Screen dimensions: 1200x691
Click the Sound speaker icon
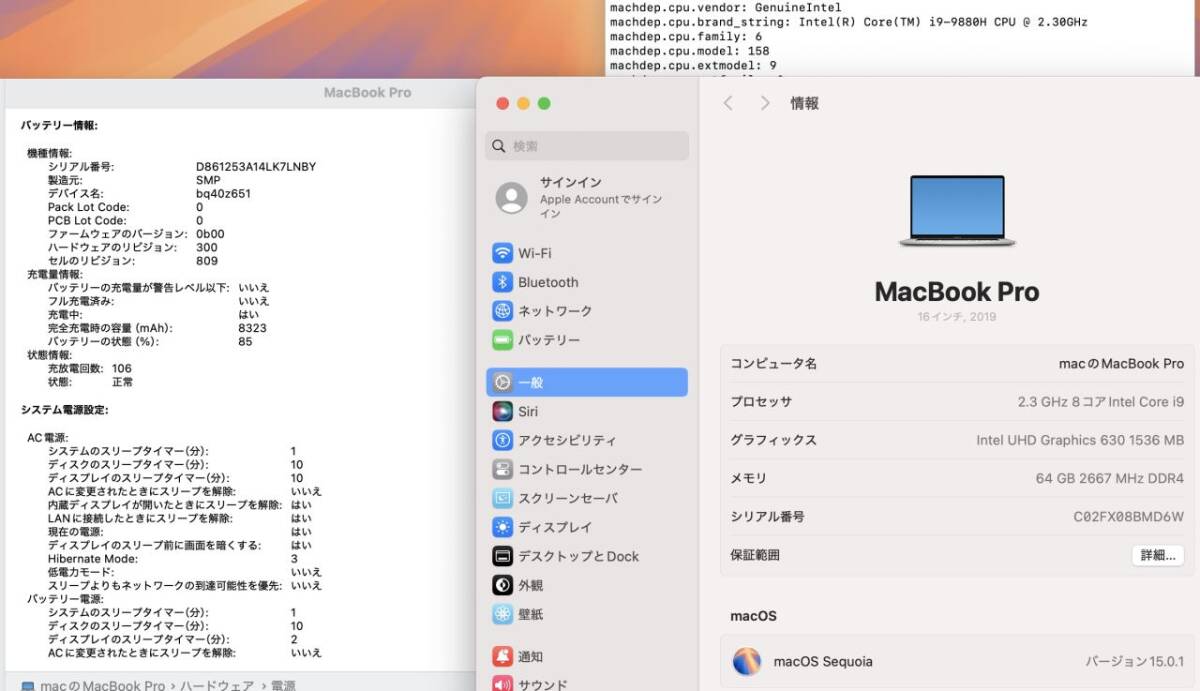502,684
